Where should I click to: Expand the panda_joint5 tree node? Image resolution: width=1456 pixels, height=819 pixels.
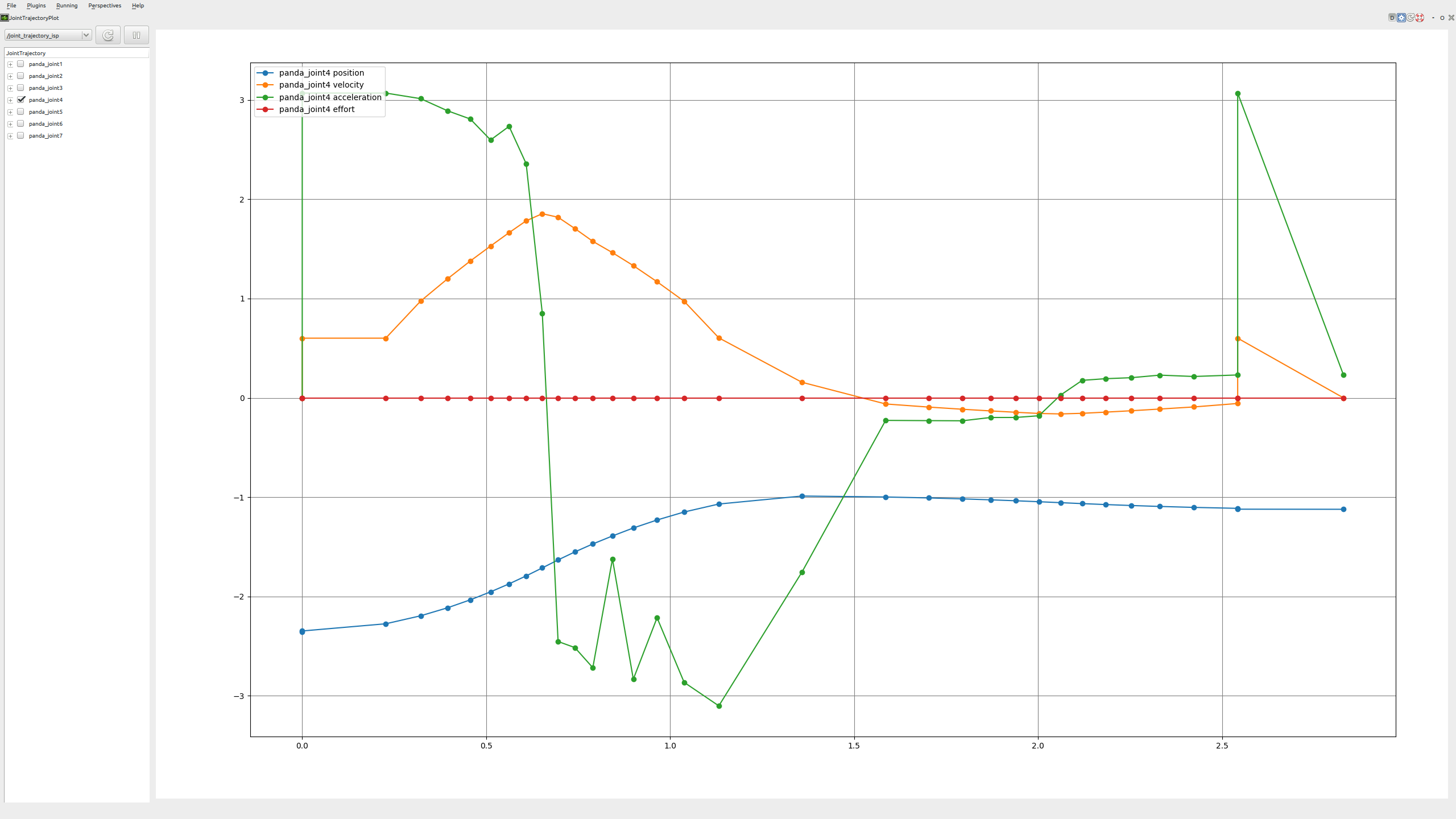10,112
